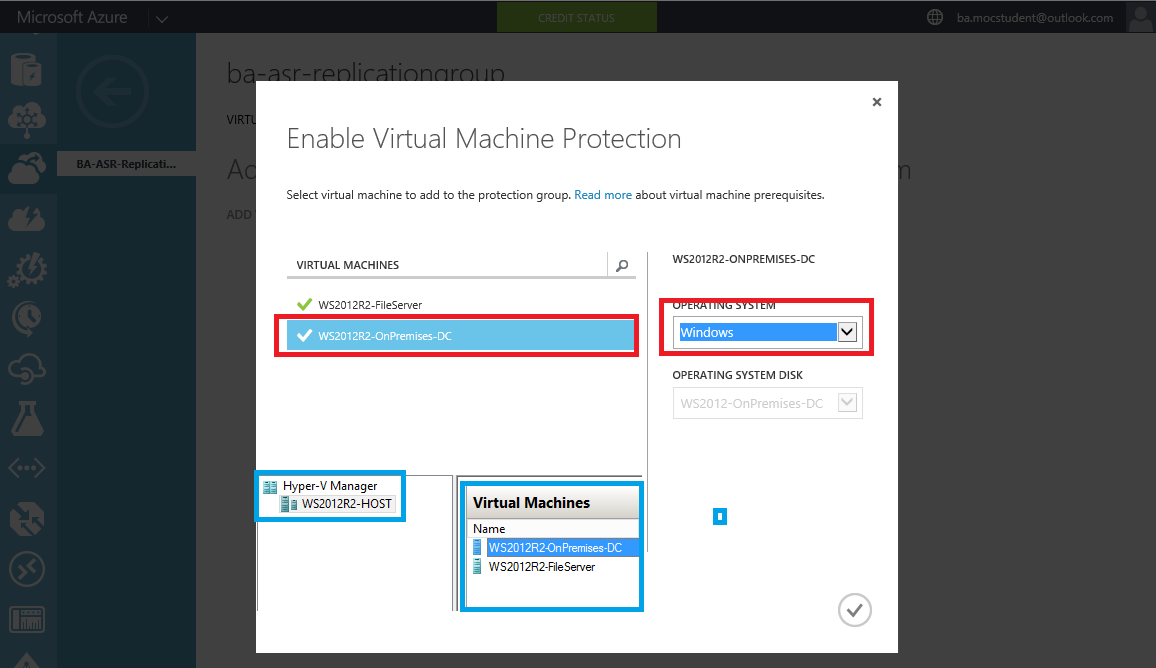The width and height of the screenshot is (1156, 668).
Task: Open the user account avatar
Action: (x=1141, y=18)
